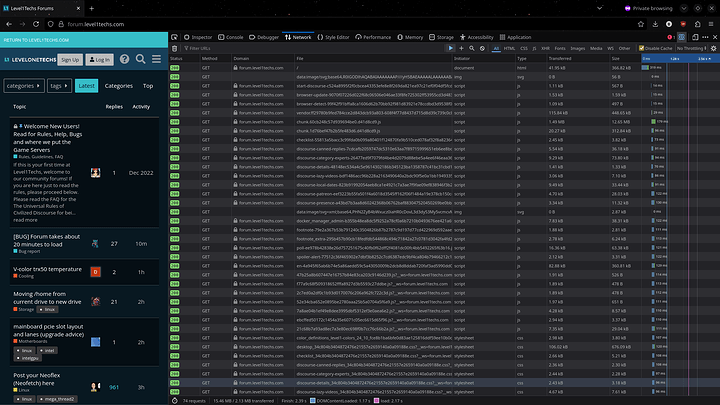Expand the tags dropdown filter
The width and height of the screenshot is (720, 405).
click(x=59, y=87)
